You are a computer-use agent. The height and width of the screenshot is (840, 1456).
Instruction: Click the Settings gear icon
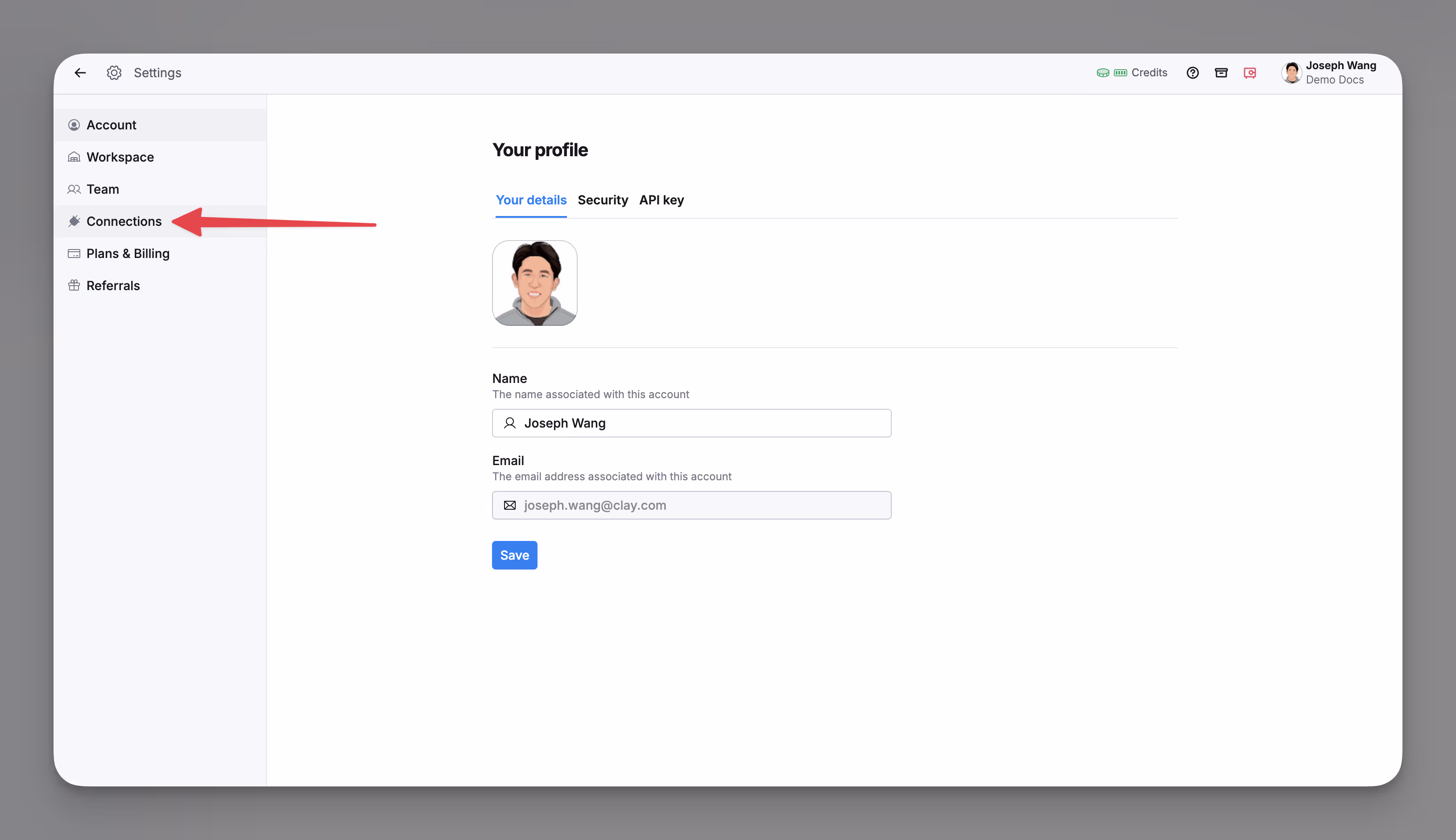click(x=114, y=73)
